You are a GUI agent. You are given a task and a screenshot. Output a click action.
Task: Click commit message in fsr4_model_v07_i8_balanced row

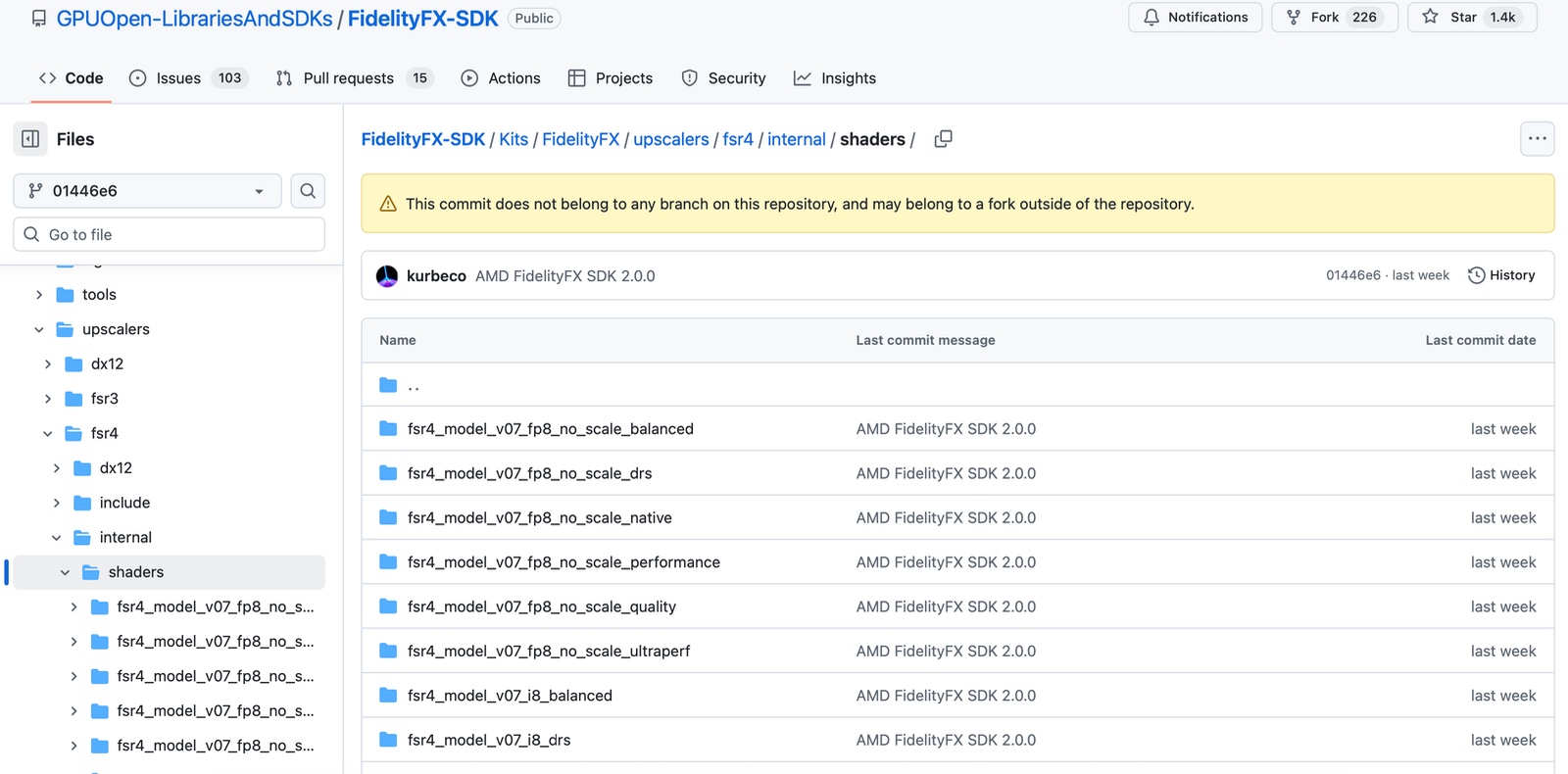pos(946,696)
